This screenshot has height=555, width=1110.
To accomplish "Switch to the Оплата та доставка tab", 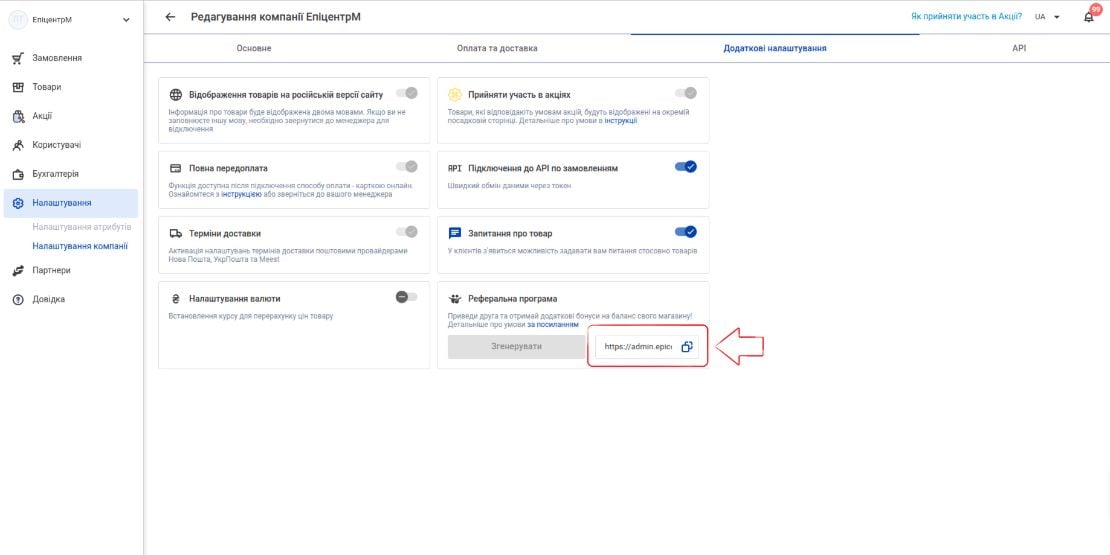I will pyautogui.click(x=497, y=48).
